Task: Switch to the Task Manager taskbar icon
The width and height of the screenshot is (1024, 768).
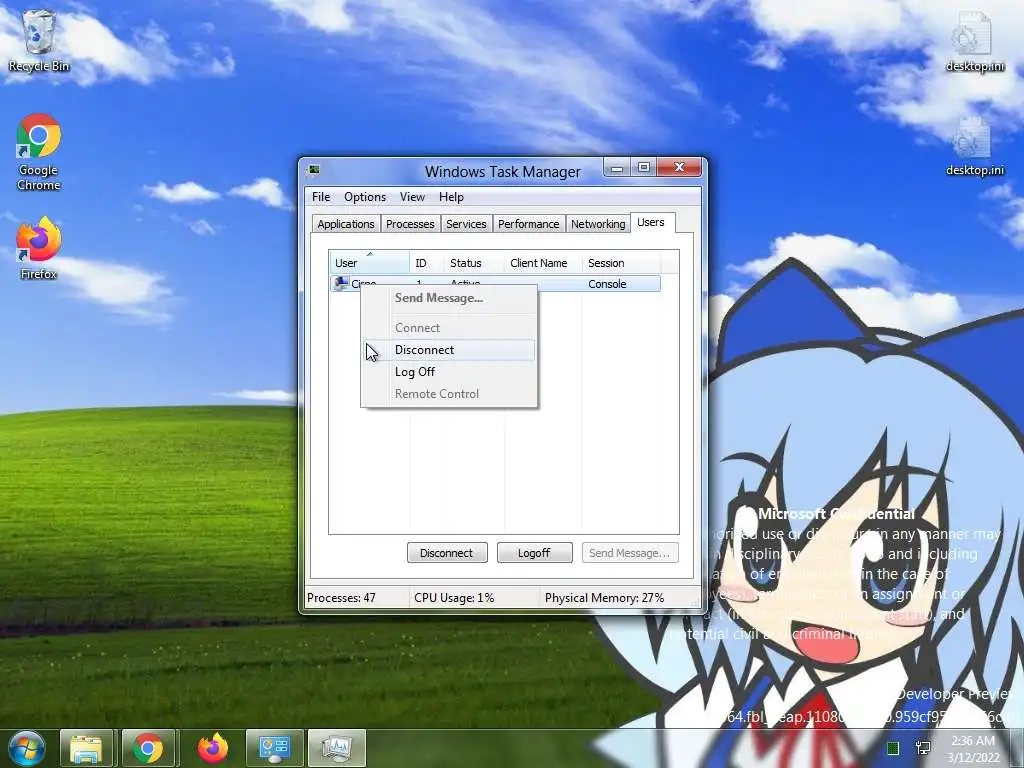Action: pyautogui.click(x=336, y=748)
